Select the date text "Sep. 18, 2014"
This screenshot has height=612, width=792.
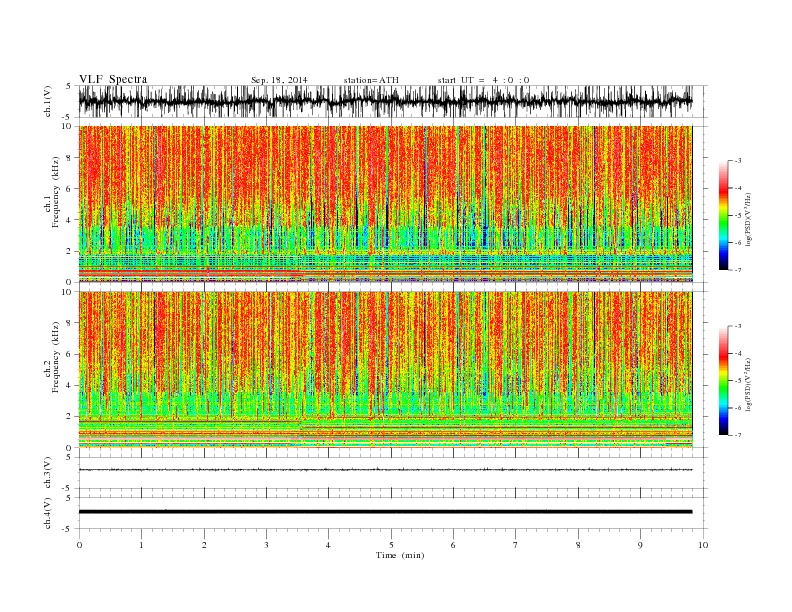279,80
